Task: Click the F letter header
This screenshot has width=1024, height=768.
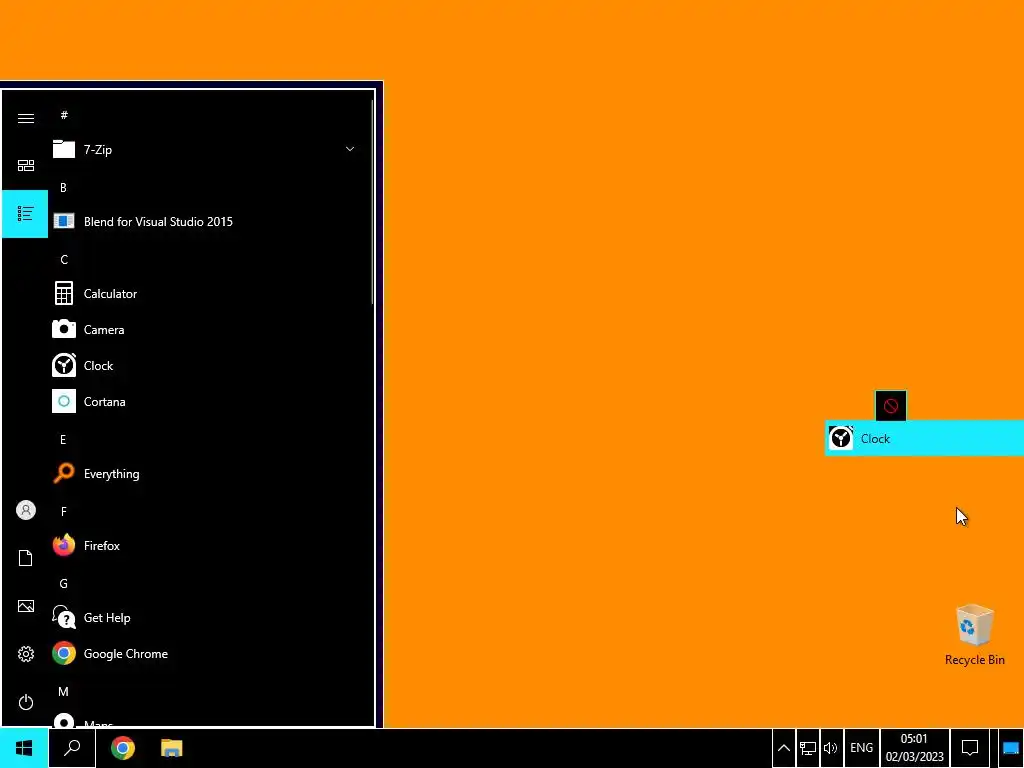Action: click(63, 511)
